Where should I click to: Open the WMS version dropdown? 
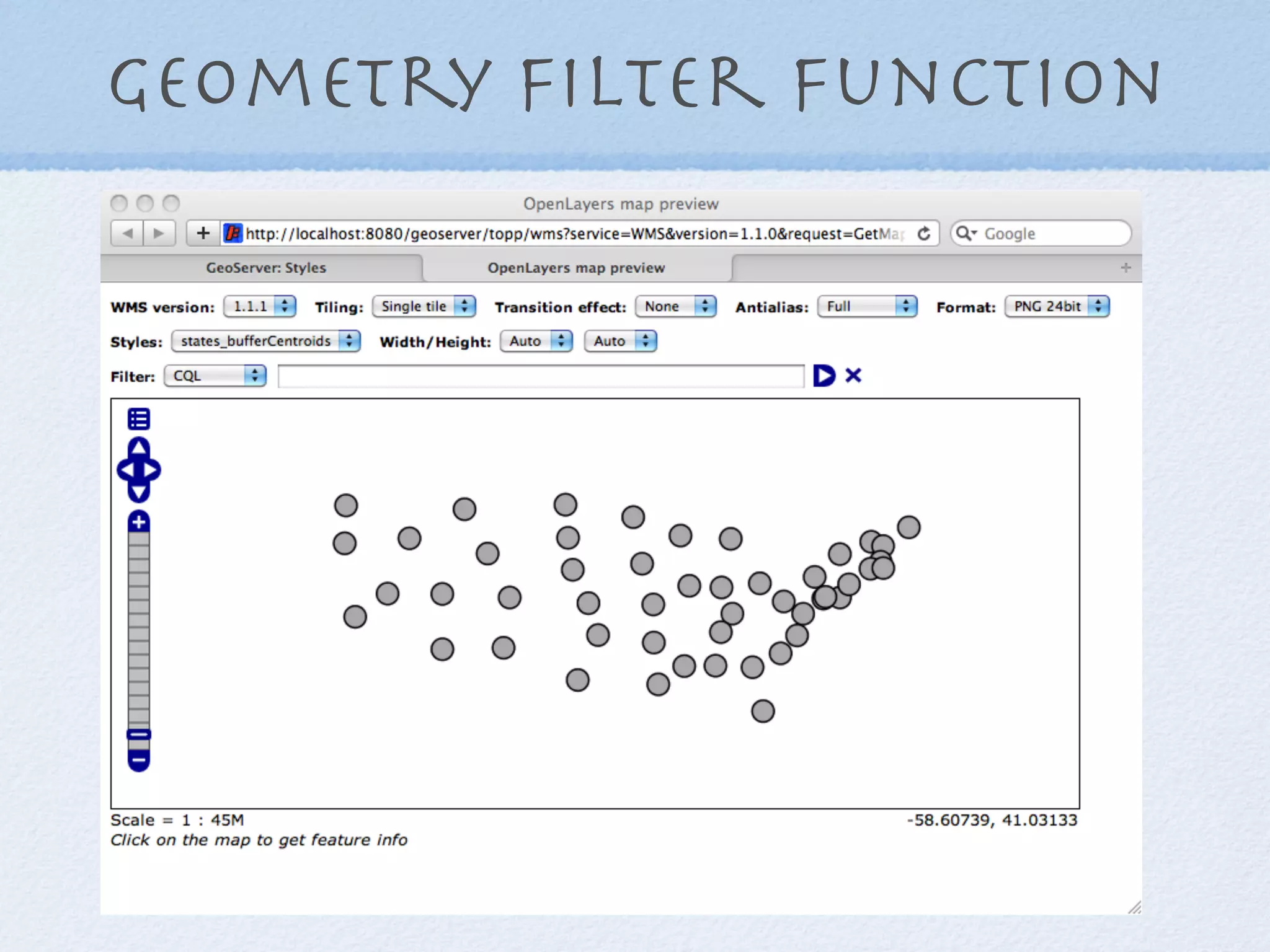pos(260,306)
